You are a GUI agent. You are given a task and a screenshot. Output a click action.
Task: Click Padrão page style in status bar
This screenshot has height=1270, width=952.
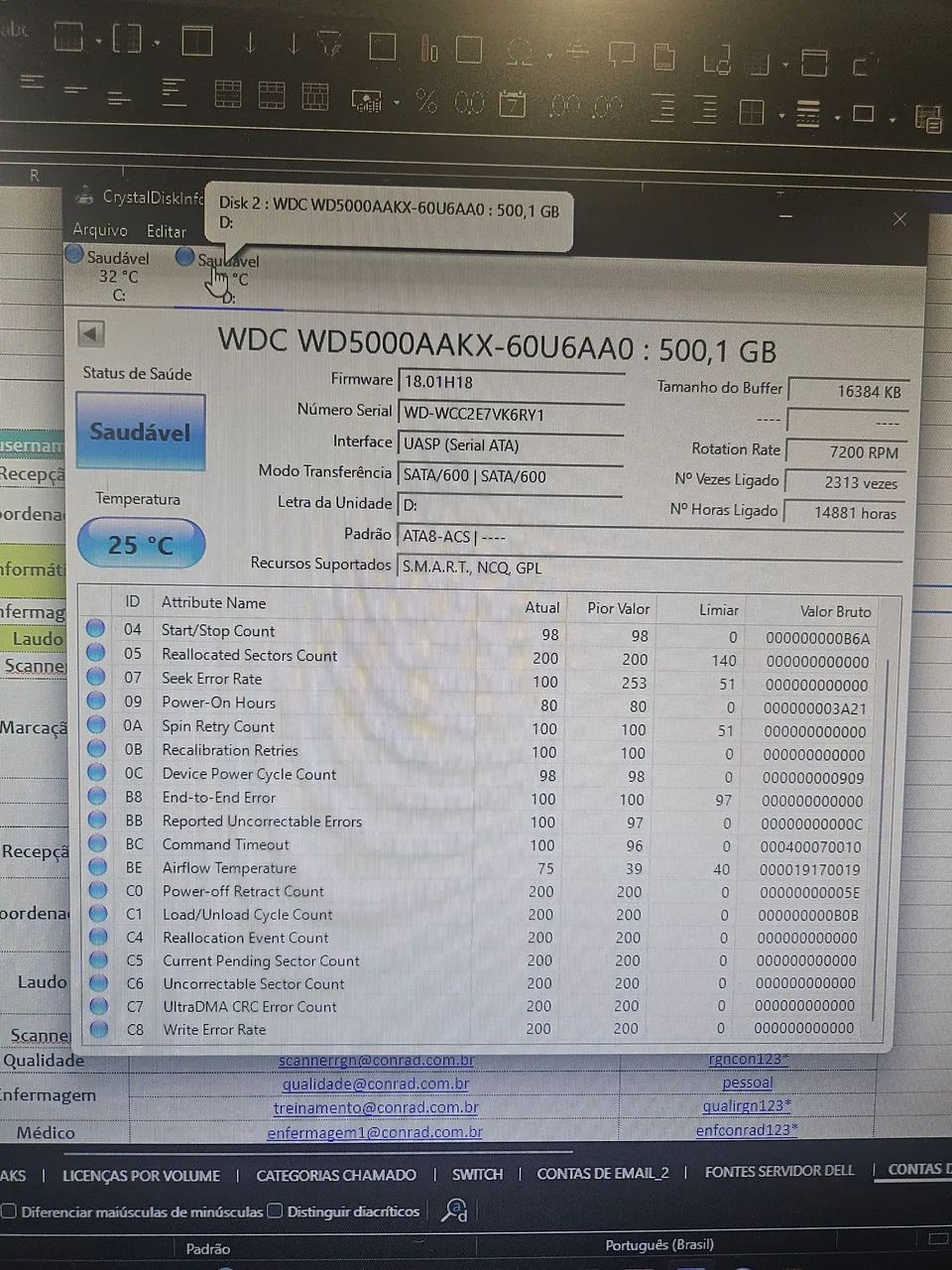pyautogui.click(x=207, y=1249)
